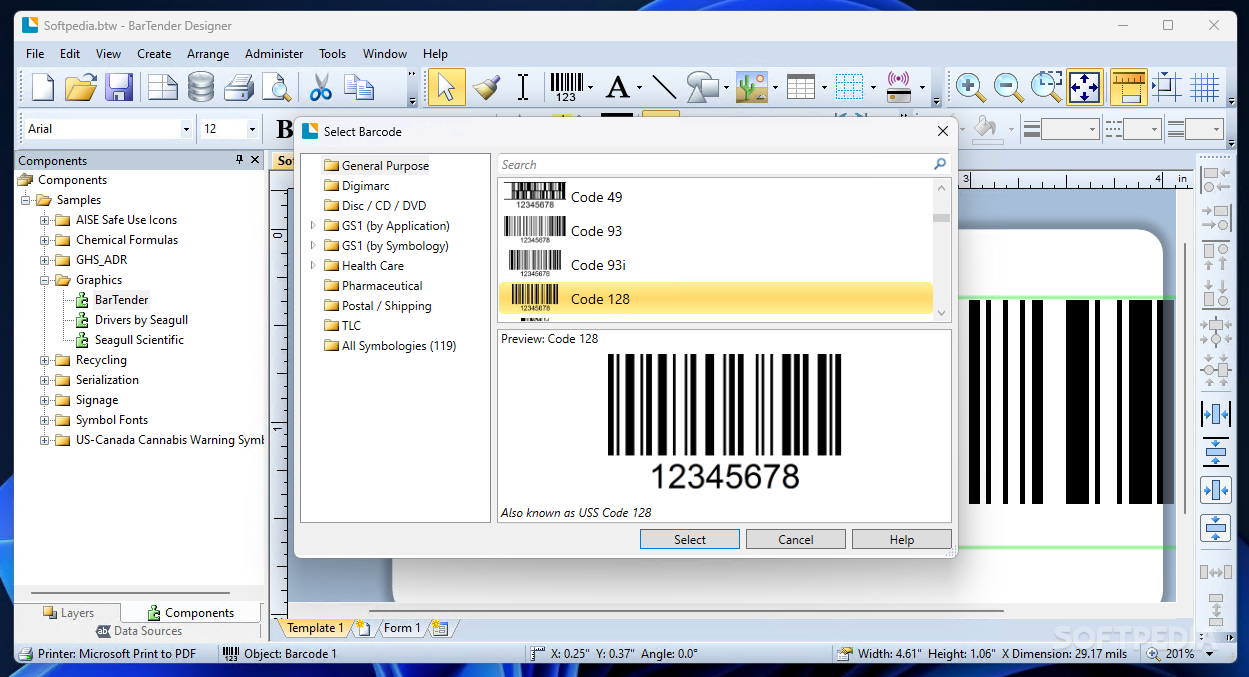This screenshot has width=1249, height=677.
Task: Select the picture tool with cactus image
Action: click(x=751, y=88)
